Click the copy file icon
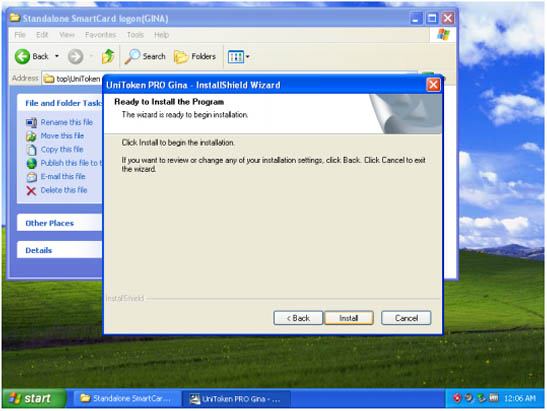Screen dimensions: 547x411 tap(31, 150)
